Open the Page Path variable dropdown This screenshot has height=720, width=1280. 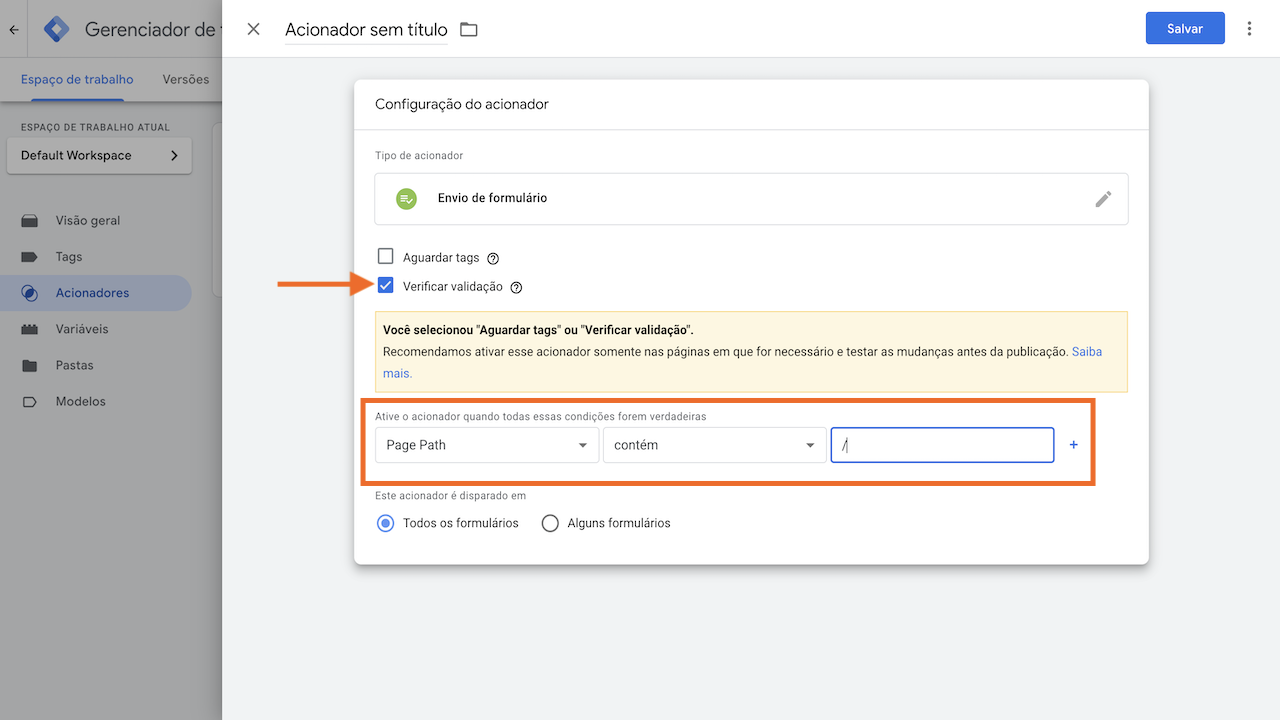[x=487, y=444]
